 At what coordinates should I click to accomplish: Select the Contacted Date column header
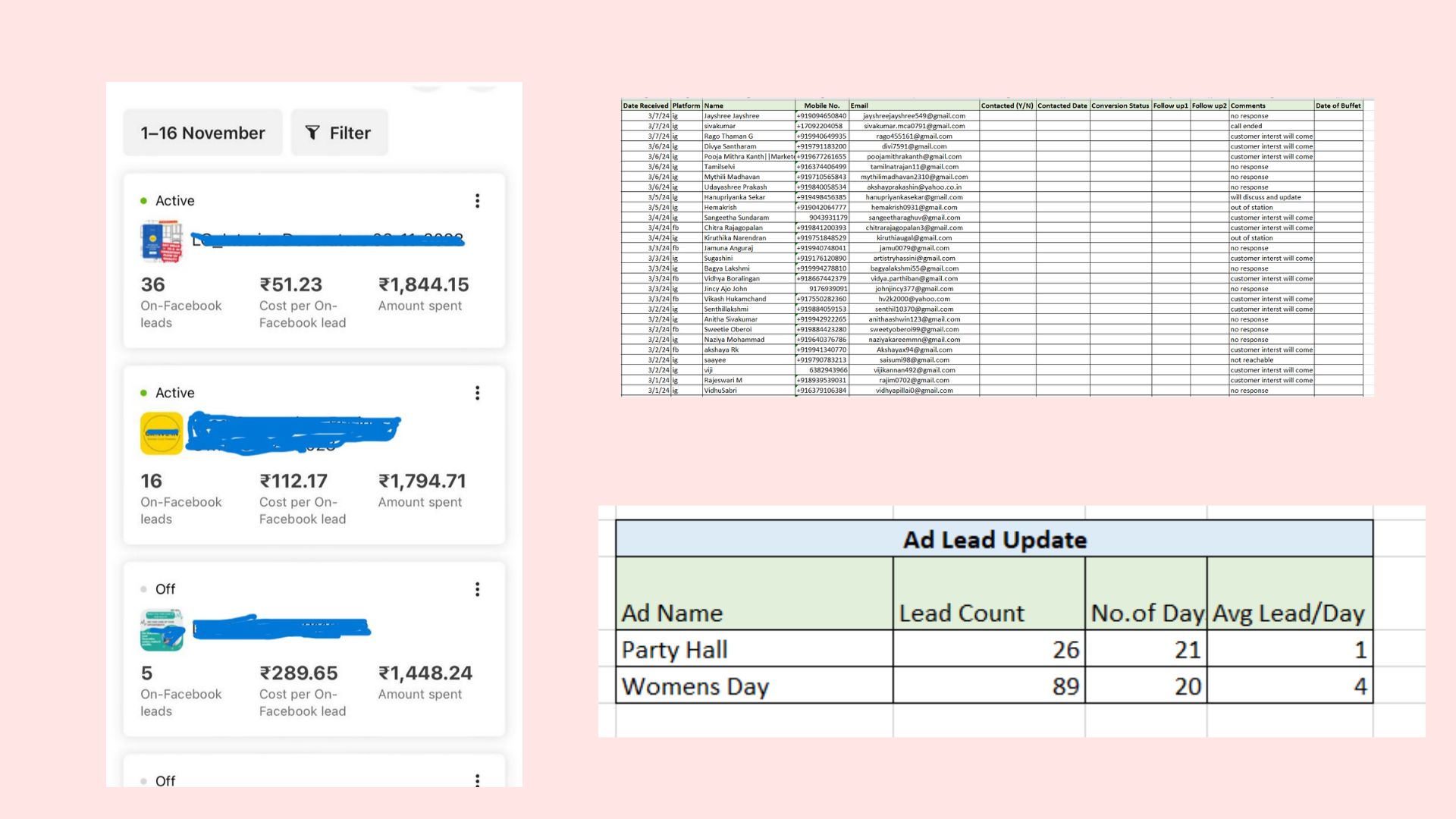coord(1062,105)
